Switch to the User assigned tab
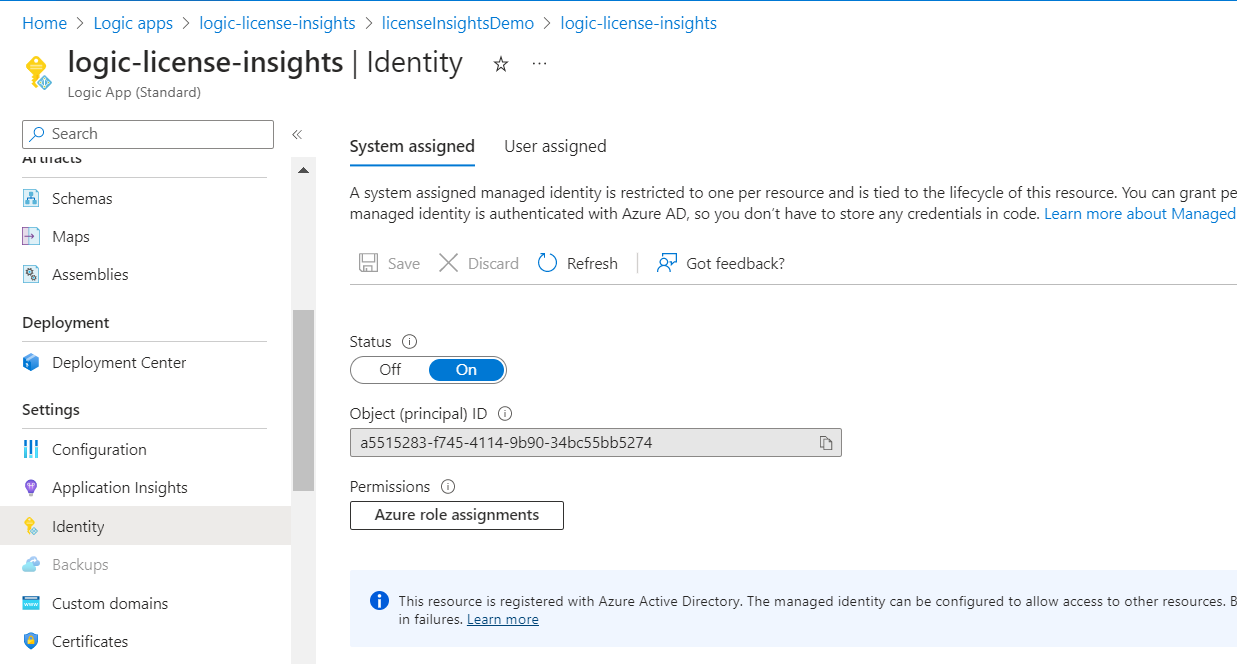1237x664 pixels. 555,146
